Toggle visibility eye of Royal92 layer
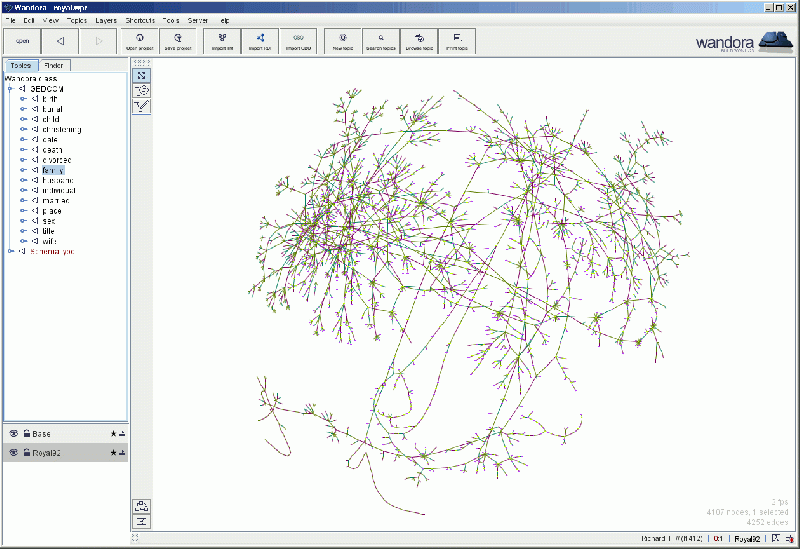Screen dimensions: 800x549 [x=13, y=453]
